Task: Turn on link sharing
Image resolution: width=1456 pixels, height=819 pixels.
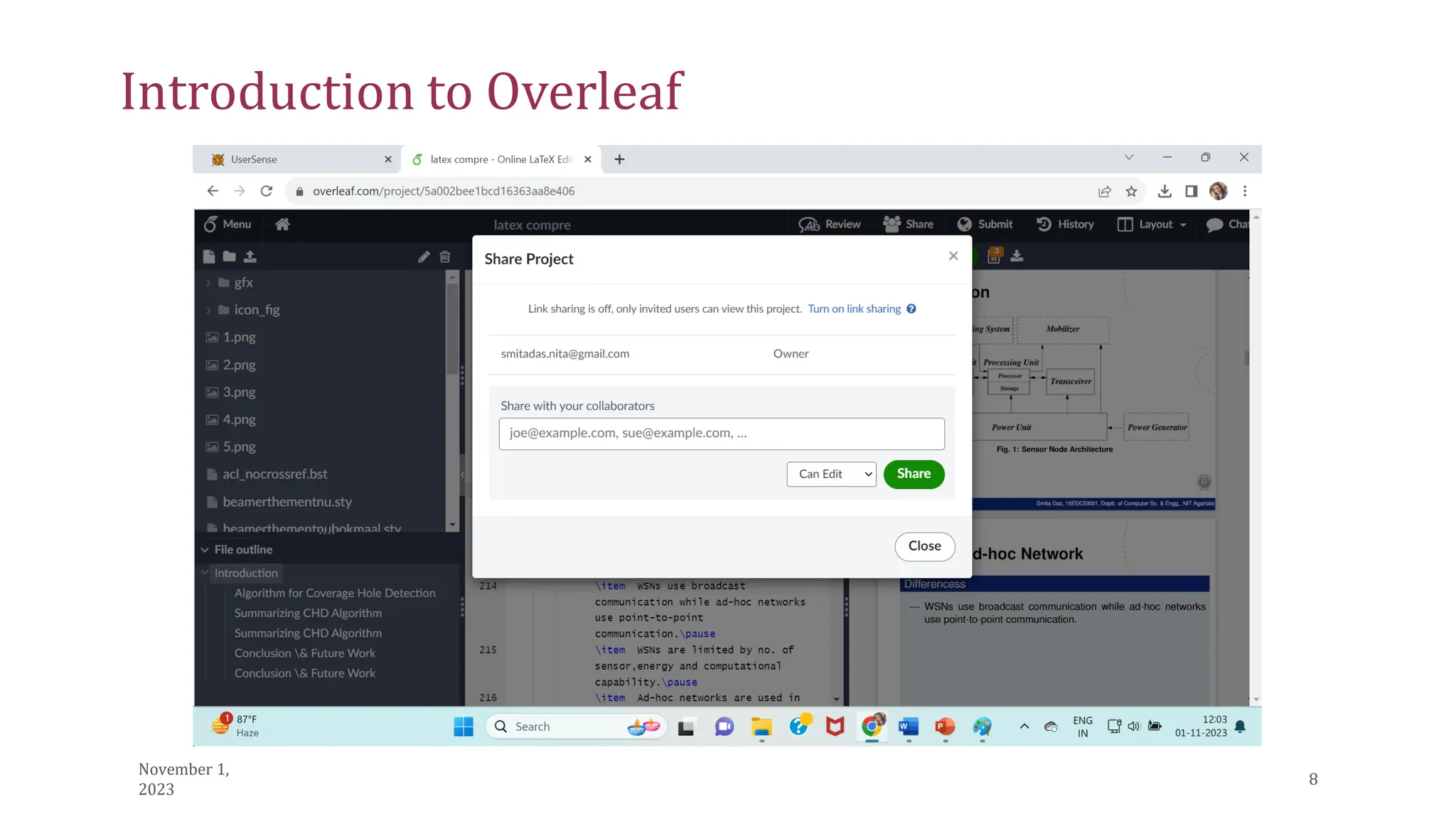Action: point(854,309)
